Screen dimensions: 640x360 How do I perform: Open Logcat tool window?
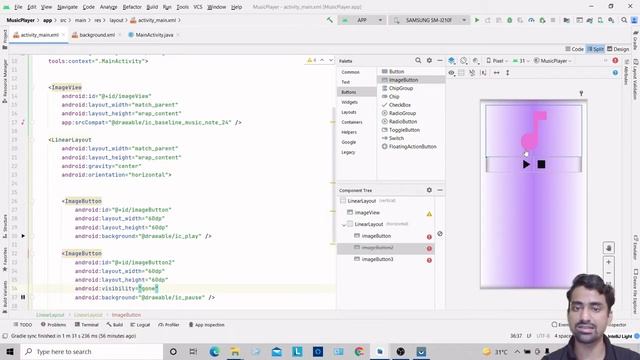pos(140,324)
